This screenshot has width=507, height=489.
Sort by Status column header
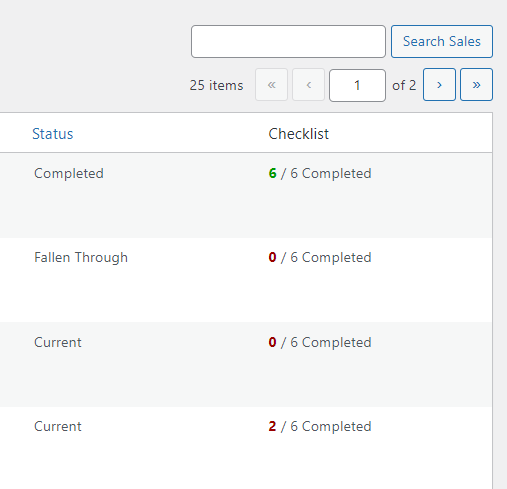pos(53,134)
